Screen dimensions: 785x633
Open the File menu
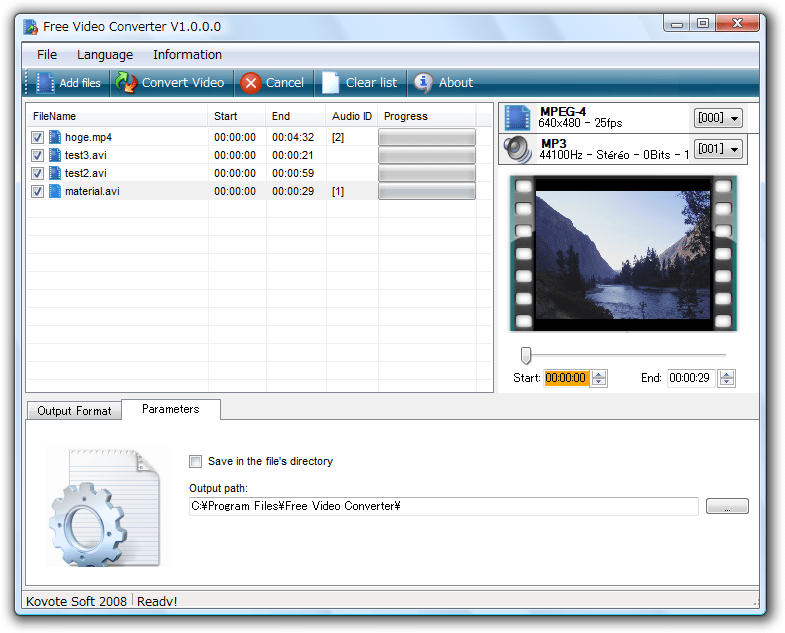click(47, 55)
